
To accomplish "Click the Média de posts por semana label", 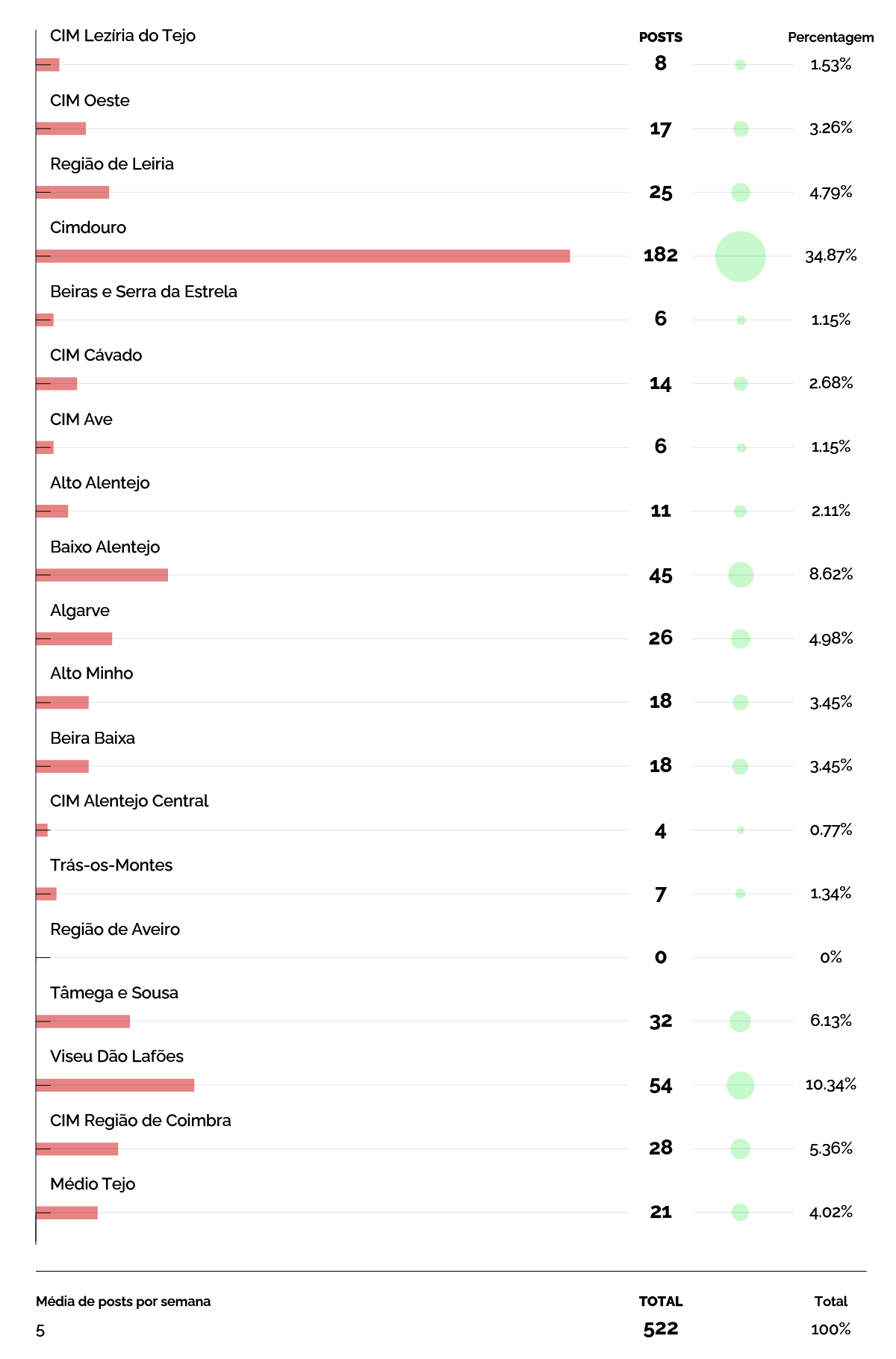I will (123, 1302).
